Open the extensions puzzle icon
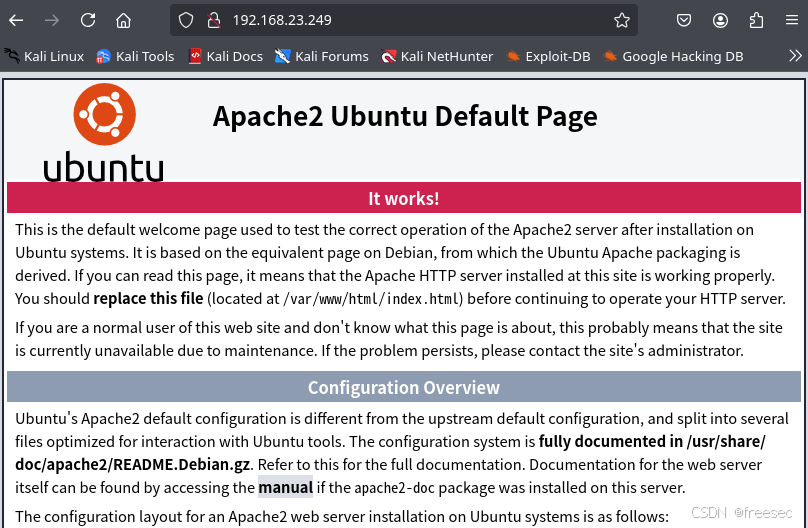The height and width of the screenshot is (528, 808). pyautogui.click(x=756, y=20)
